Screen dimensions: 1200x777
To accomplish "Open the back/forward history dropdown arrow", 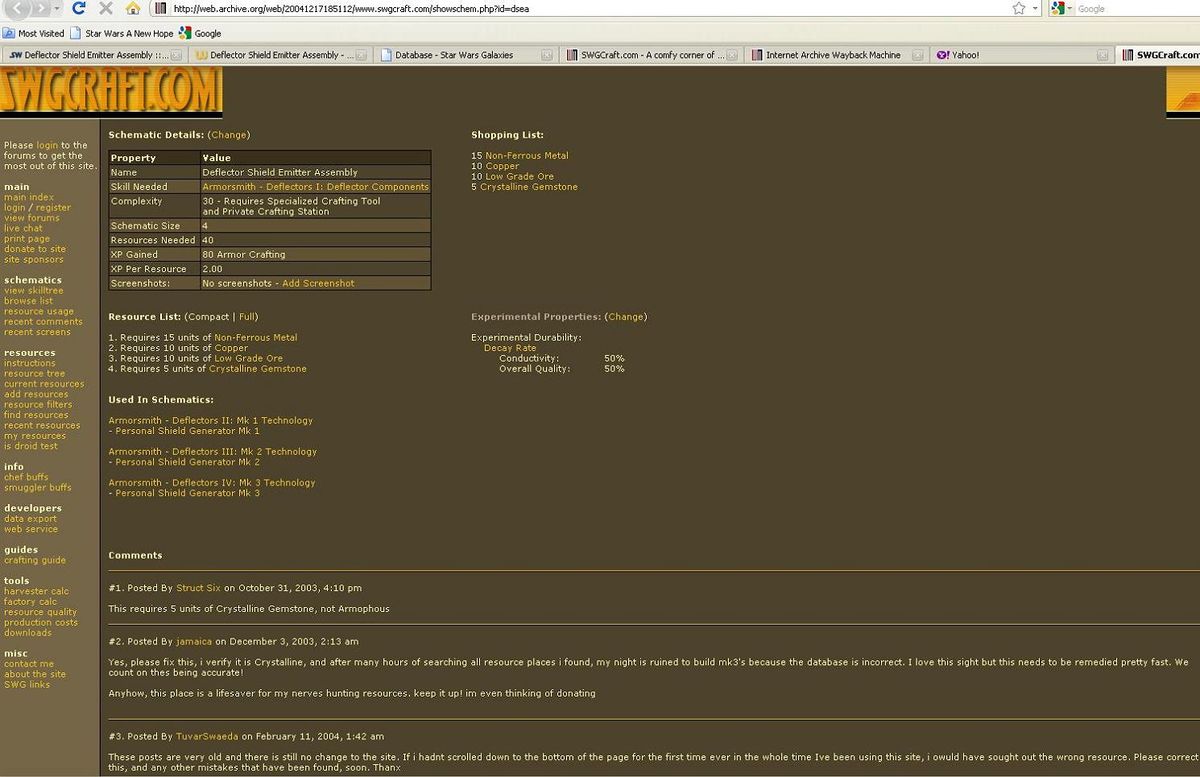I will pyautogui.click(x=55, y=8).
